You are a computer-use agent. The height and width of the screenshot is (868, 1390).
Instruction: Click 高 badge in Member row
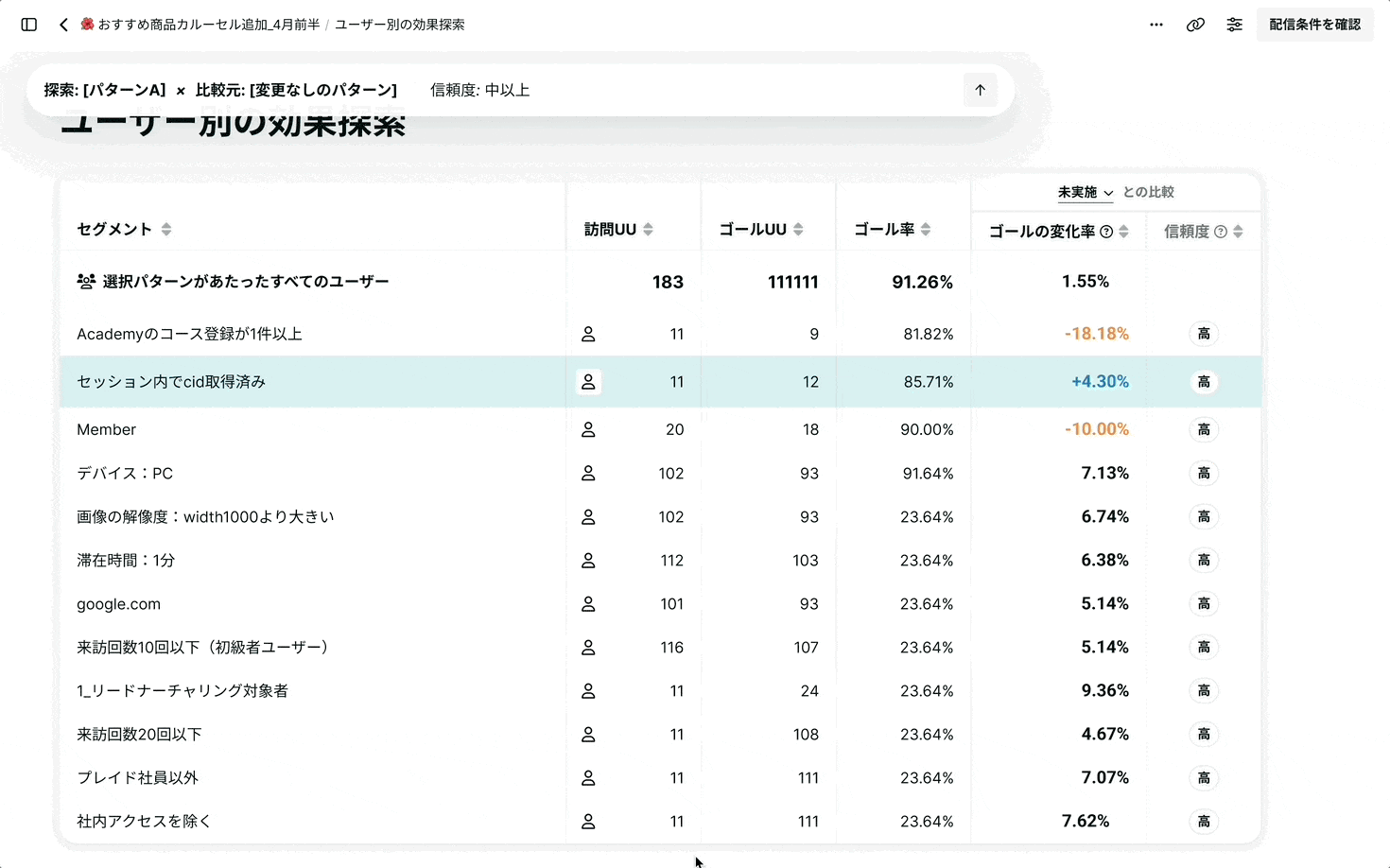pyautogui.click(x=1204, y=429)
